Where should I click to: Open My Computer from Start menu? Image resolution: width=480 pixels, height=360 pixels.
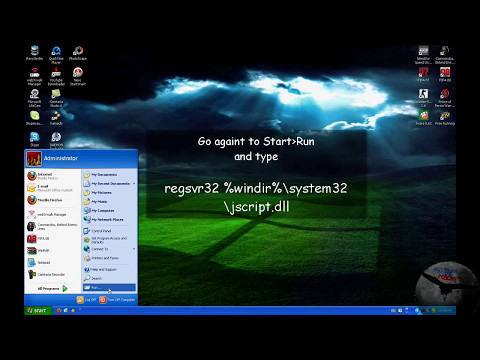(x=109, y=211)
